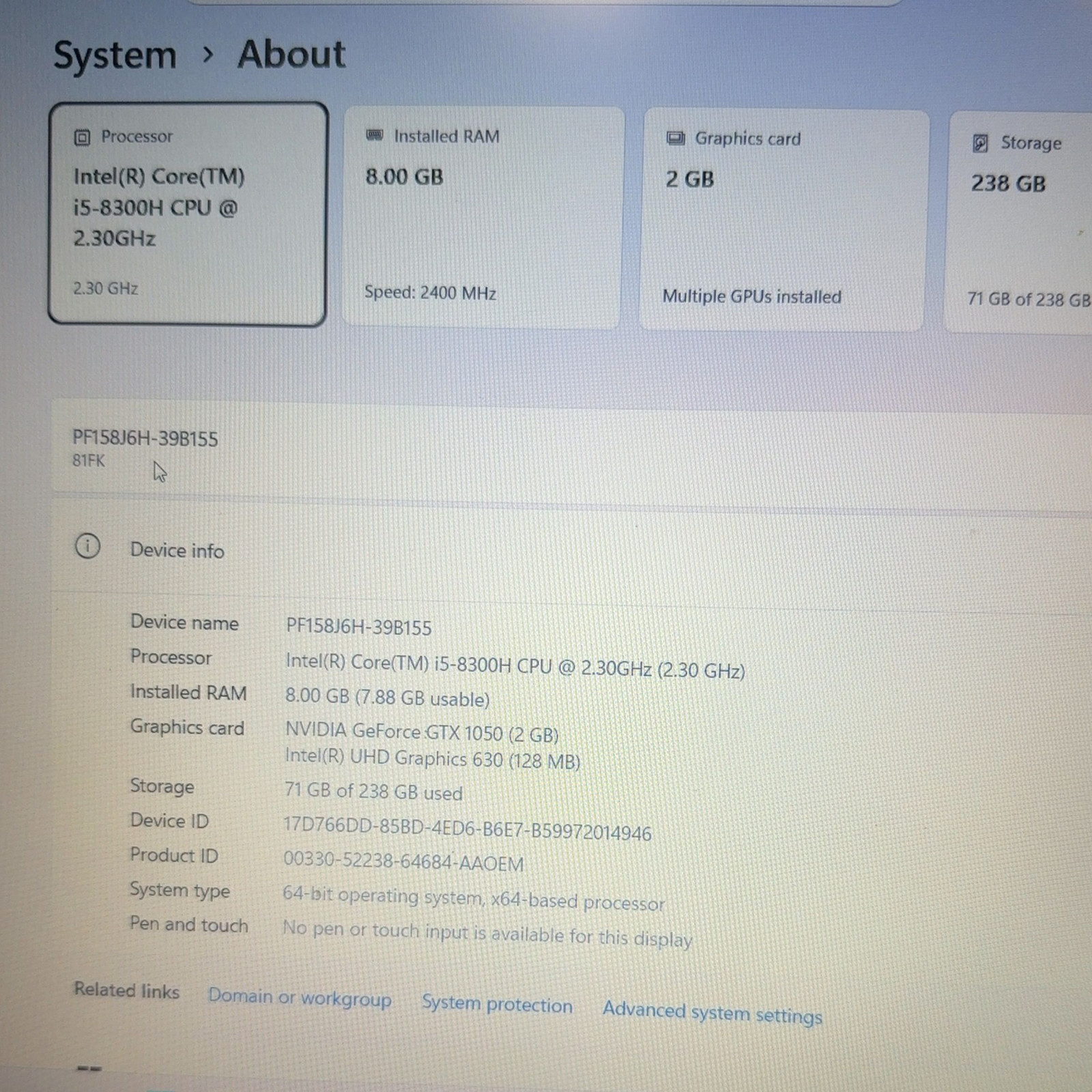Click device name PF158J6H-39B155 in top banner
1092x1092 pixels.
pos(145,439)
